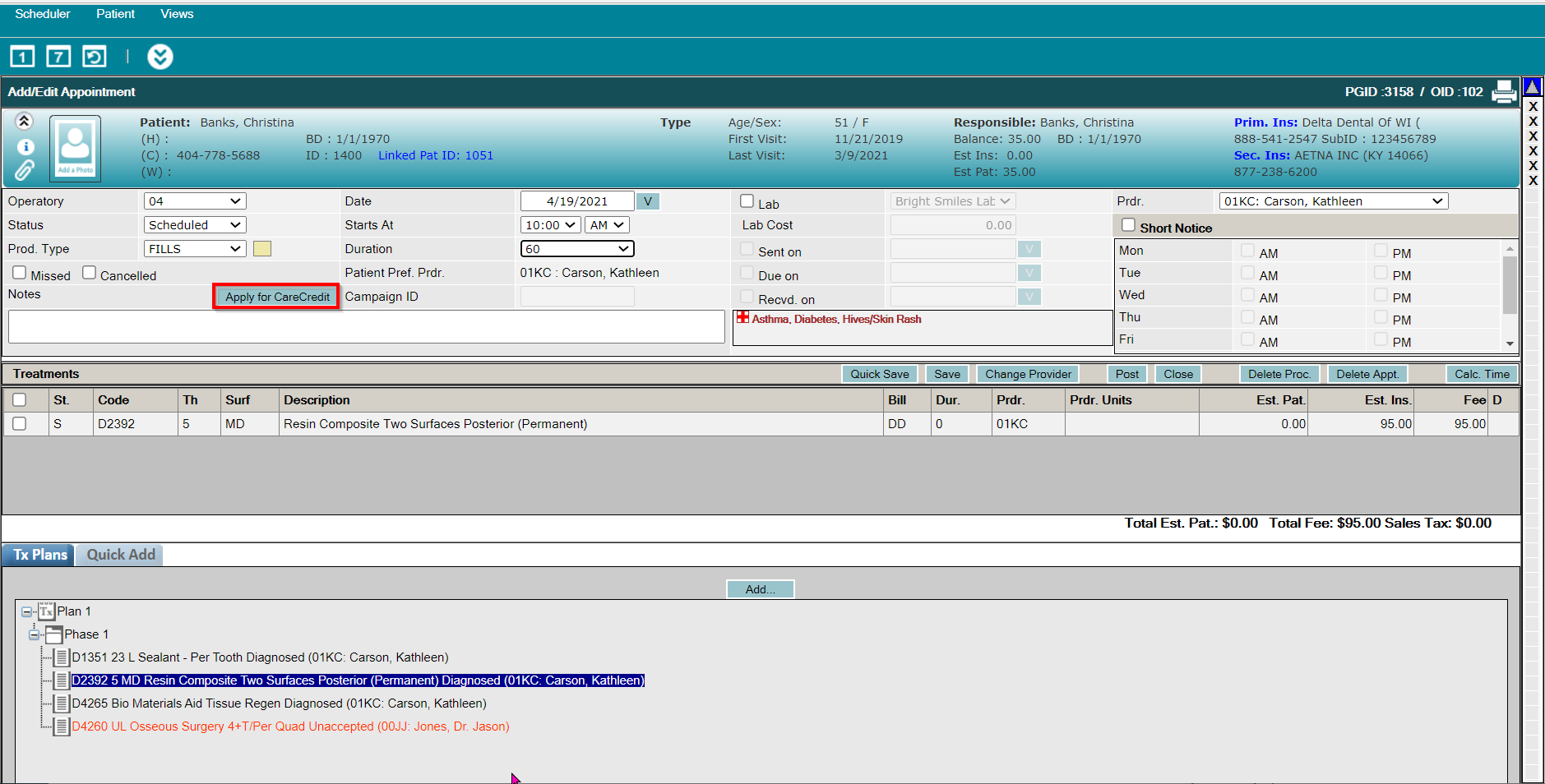Viewport: 1545px width, 784px height.
Task: Open patient attachments paperclip icon
Action: 25,171
